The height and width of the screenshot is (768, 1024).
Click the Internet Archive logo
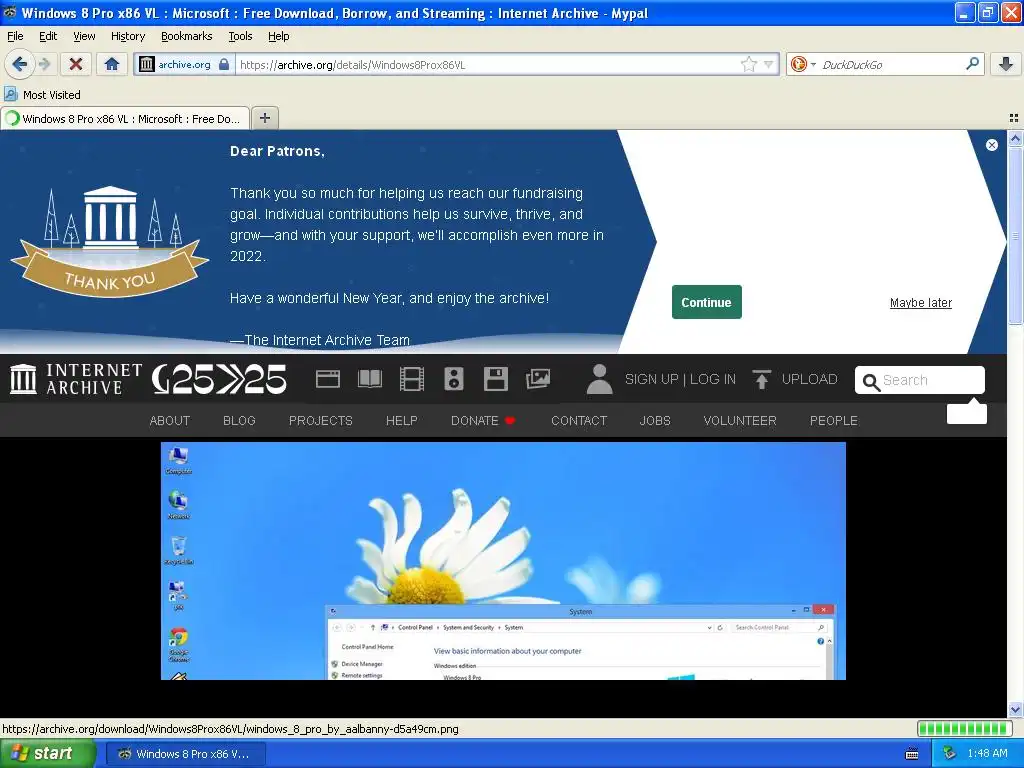(76, 379)
